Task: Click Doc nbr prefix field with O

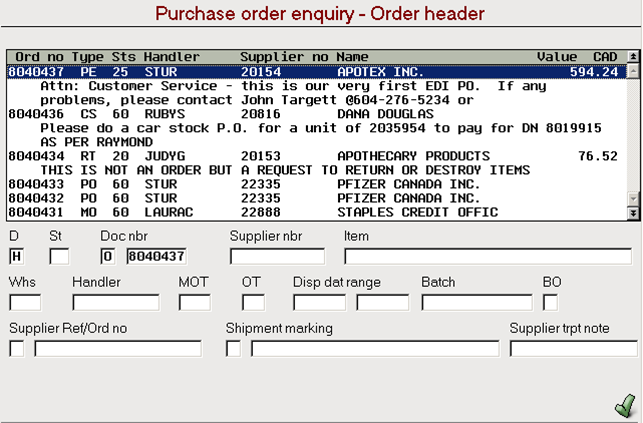Action: click(107, 257)
